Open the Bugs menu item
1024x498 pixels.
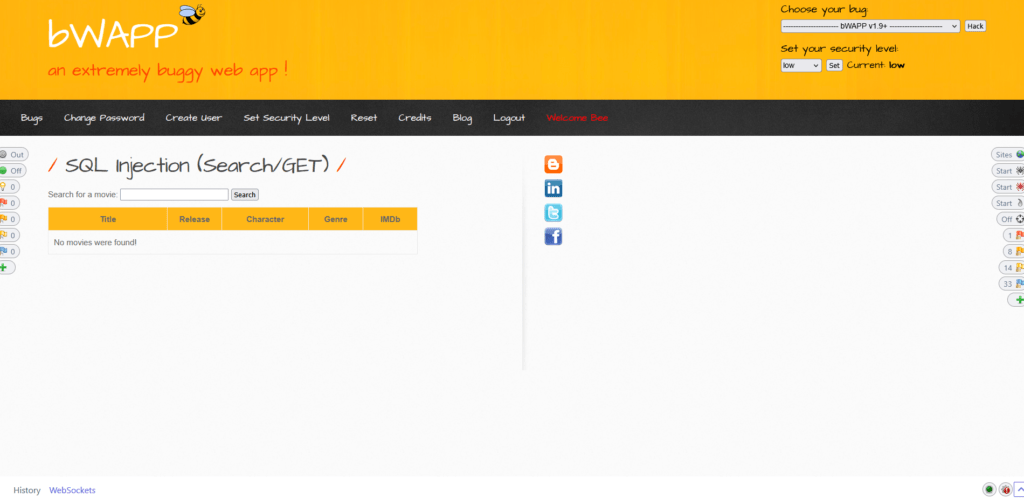pos(31,118)
